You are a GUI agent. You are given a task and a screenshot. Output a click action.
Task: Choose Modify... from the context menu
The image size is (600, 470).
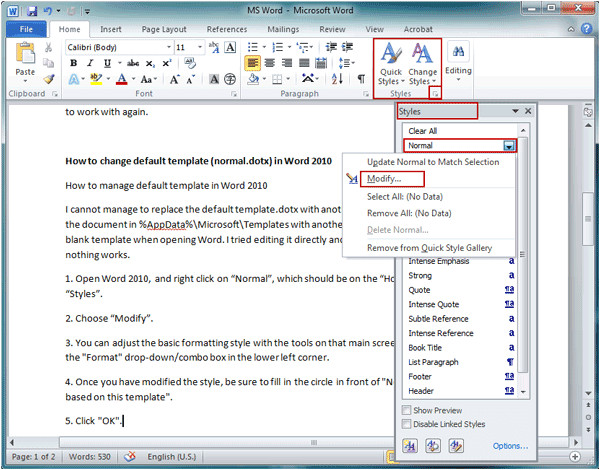385,179
